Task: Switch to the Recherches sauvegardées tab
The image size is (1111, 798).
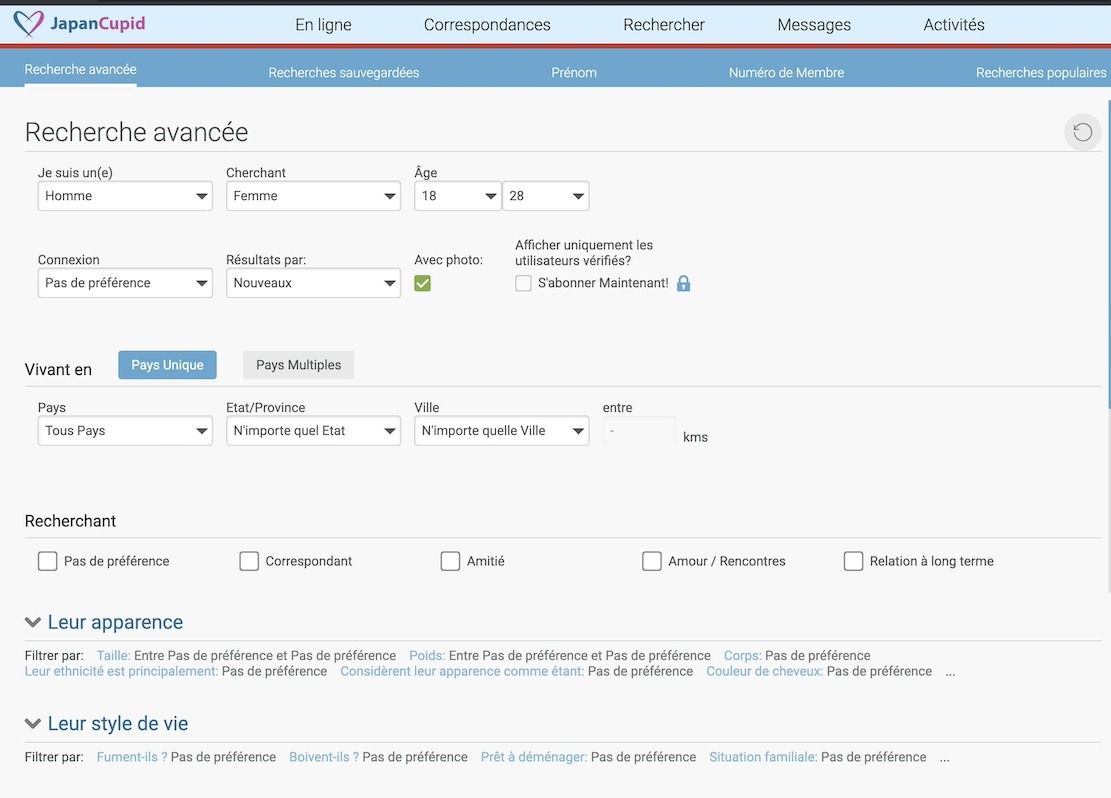Action: [343, 72]
